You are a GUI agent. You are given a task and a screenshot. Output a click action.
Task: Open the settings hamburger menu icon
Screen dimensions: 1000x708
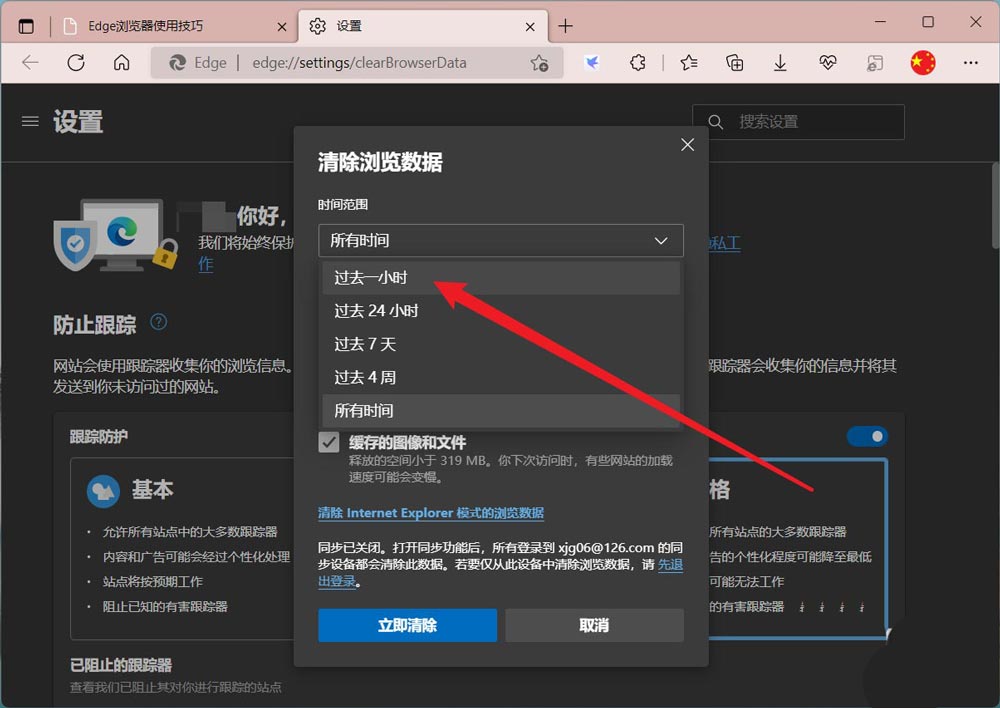pyautogui.click(x=30, y=121)
